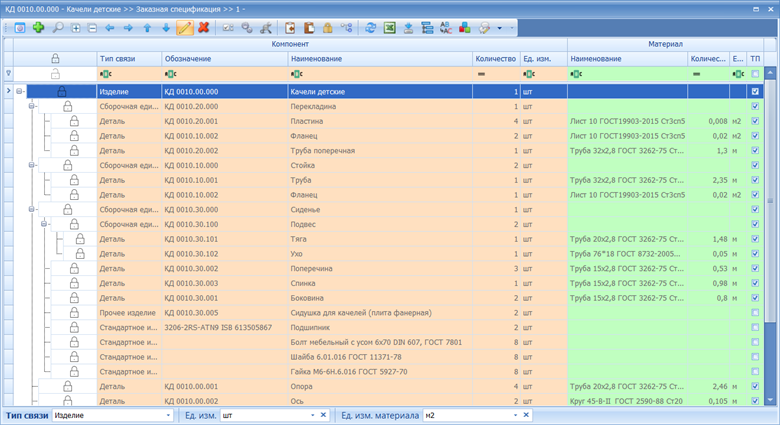The image size is (780, 425).
Task: Click the ТП column header
Action: point(755,59)
